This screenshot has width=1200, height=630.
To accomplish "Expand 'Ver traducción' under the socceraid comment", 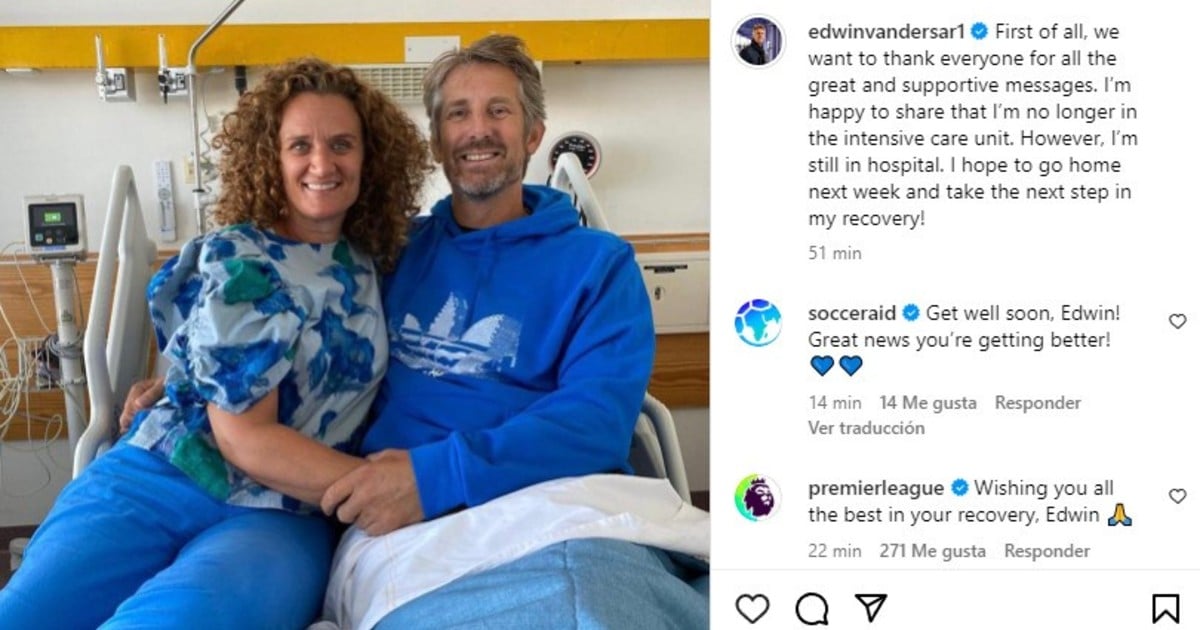I will pyautogui.click(x=866, y=428).
